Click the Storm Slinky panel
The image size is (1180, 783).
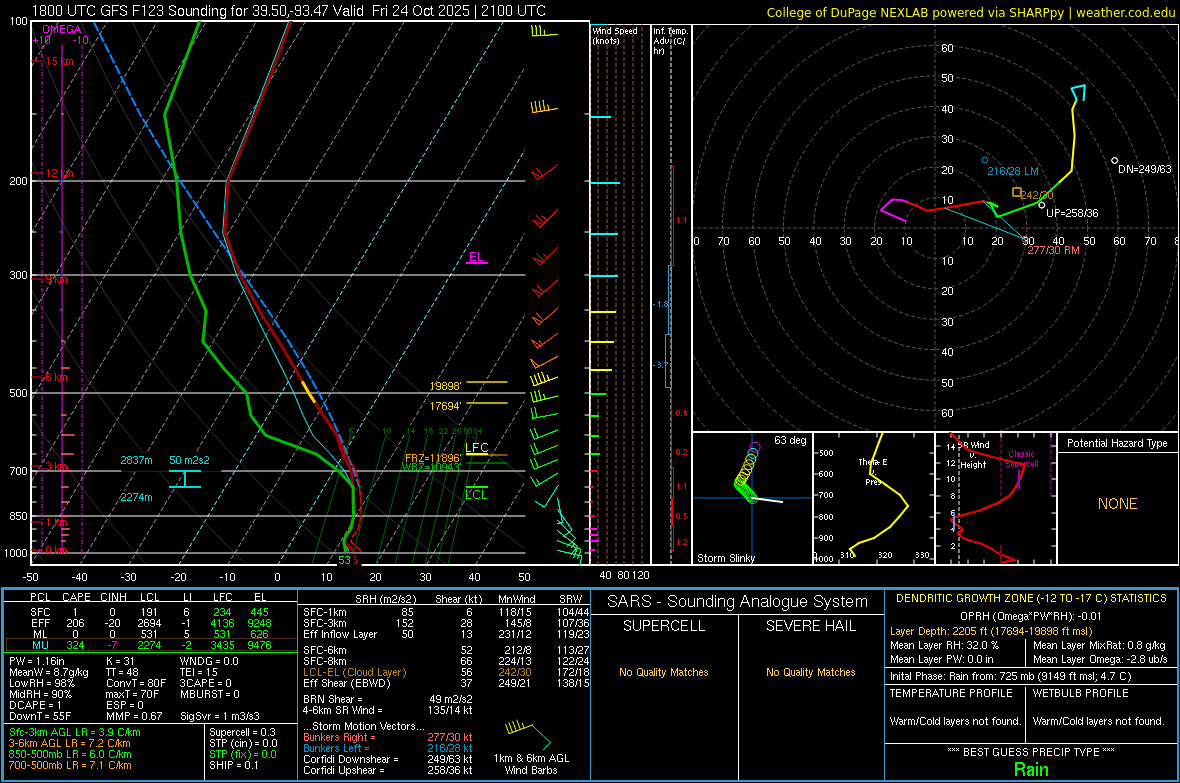(x=751, y=498)
